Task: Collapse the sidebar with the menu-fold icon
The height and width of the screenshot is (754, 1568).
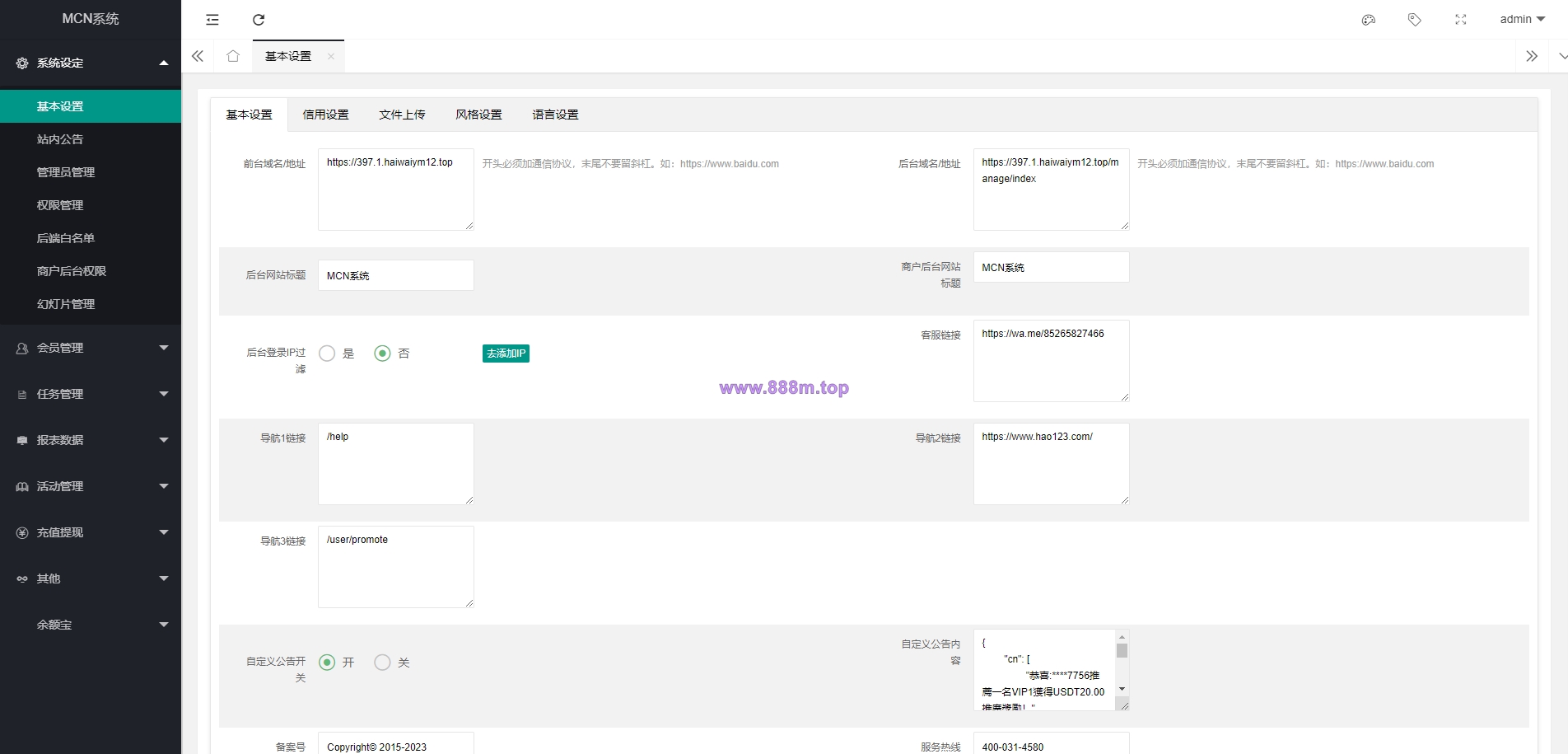Action: click(x=212, y=20)
